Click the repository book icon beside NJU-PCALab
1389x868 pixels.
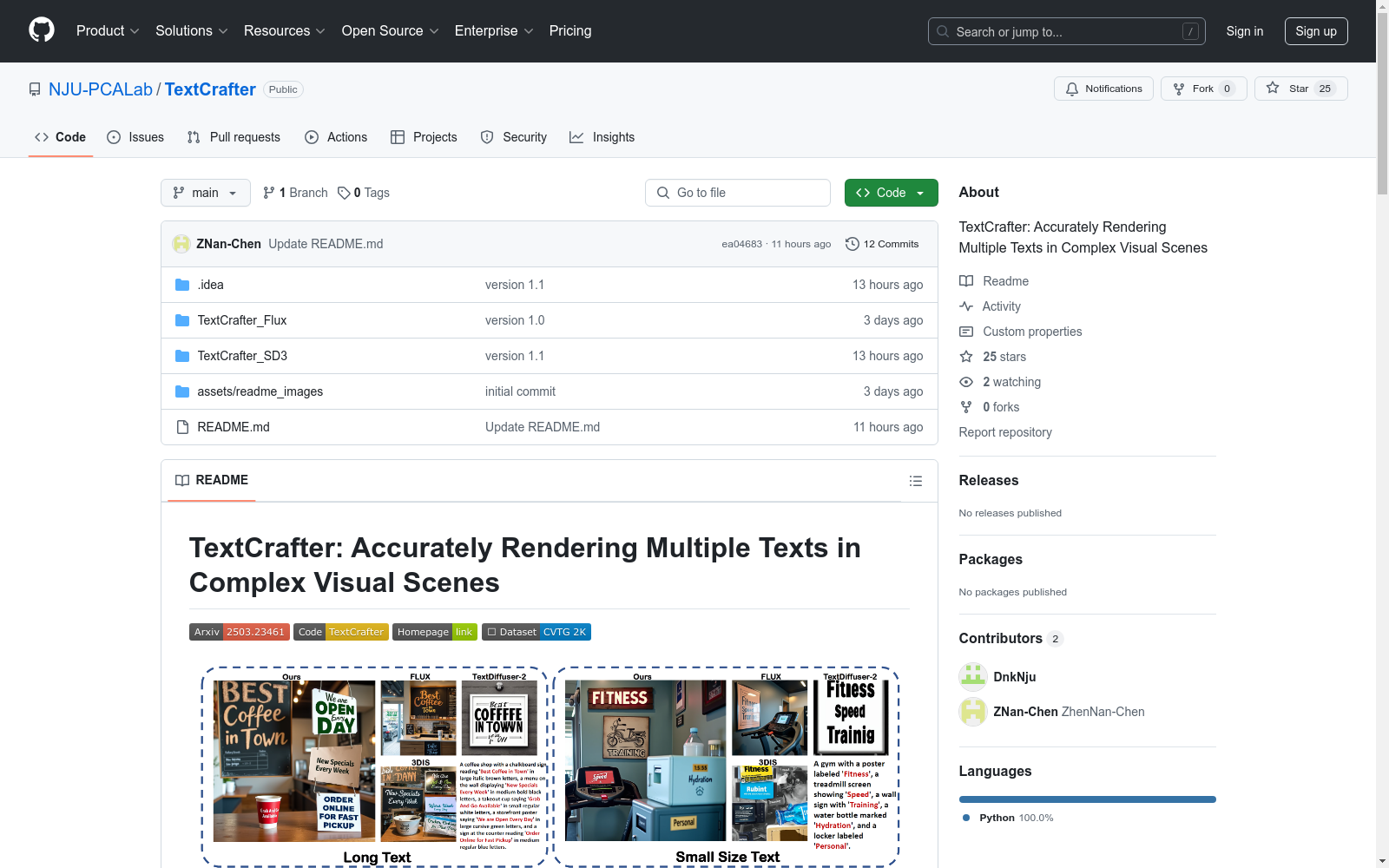point(35,89)
